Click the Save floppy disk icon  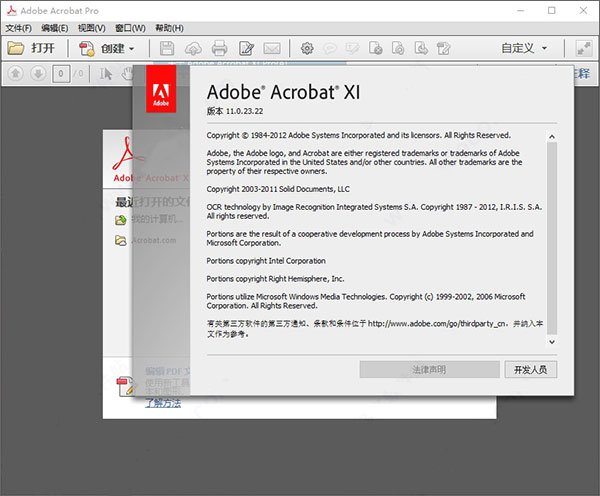[167, 49]
